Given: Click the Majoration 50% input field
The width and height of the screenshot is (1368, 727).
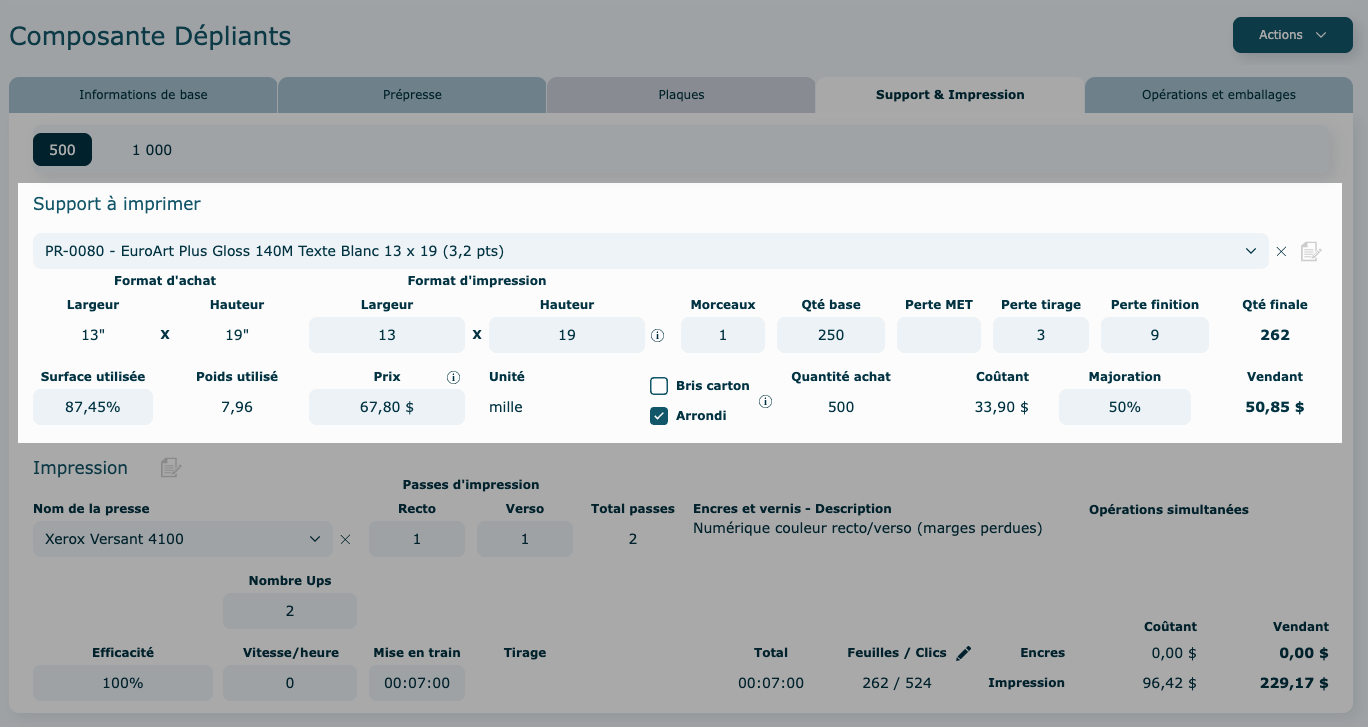Looking at the screenshot, I should [1124, 407].
